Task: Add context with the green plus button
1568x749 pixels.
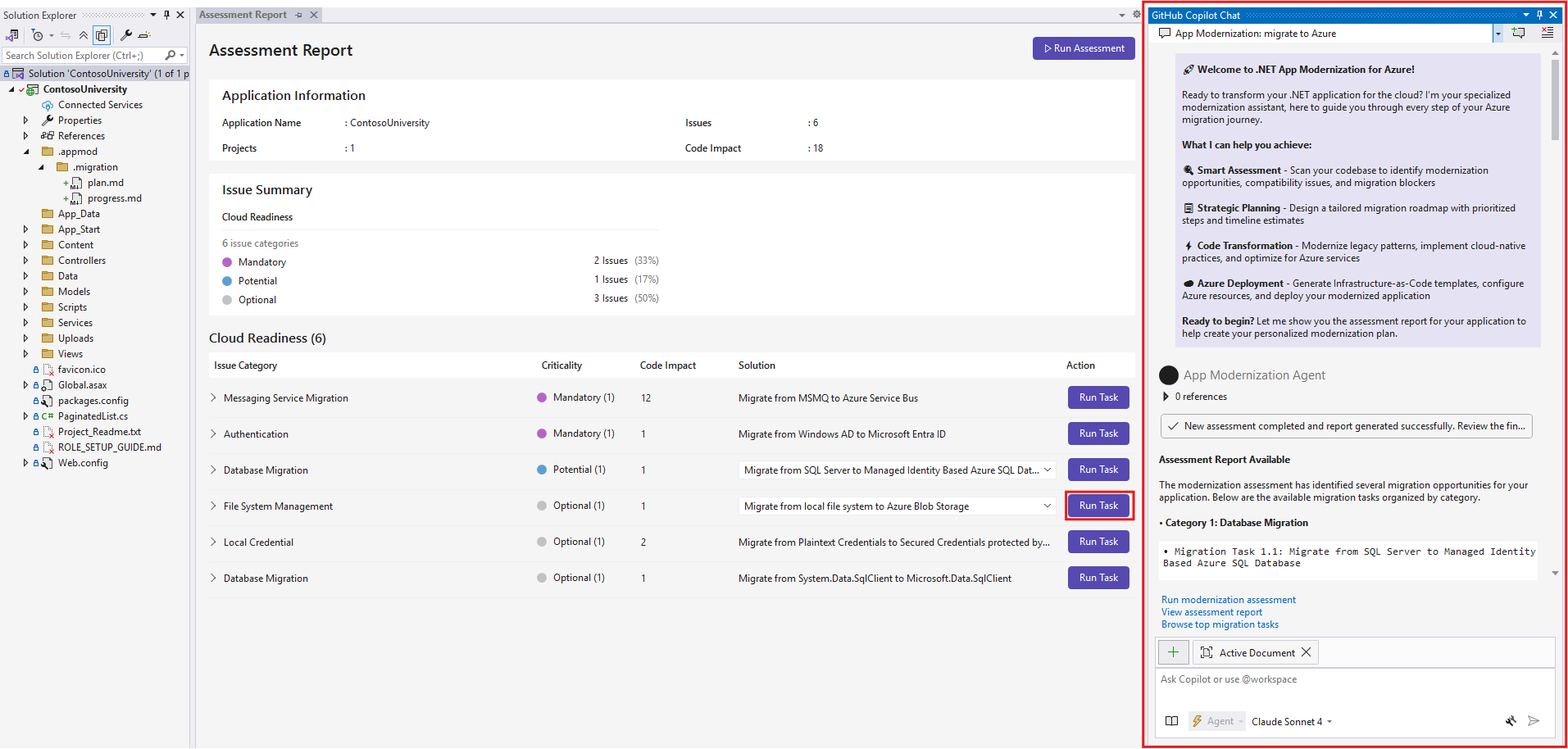Action: point(1173,652)
